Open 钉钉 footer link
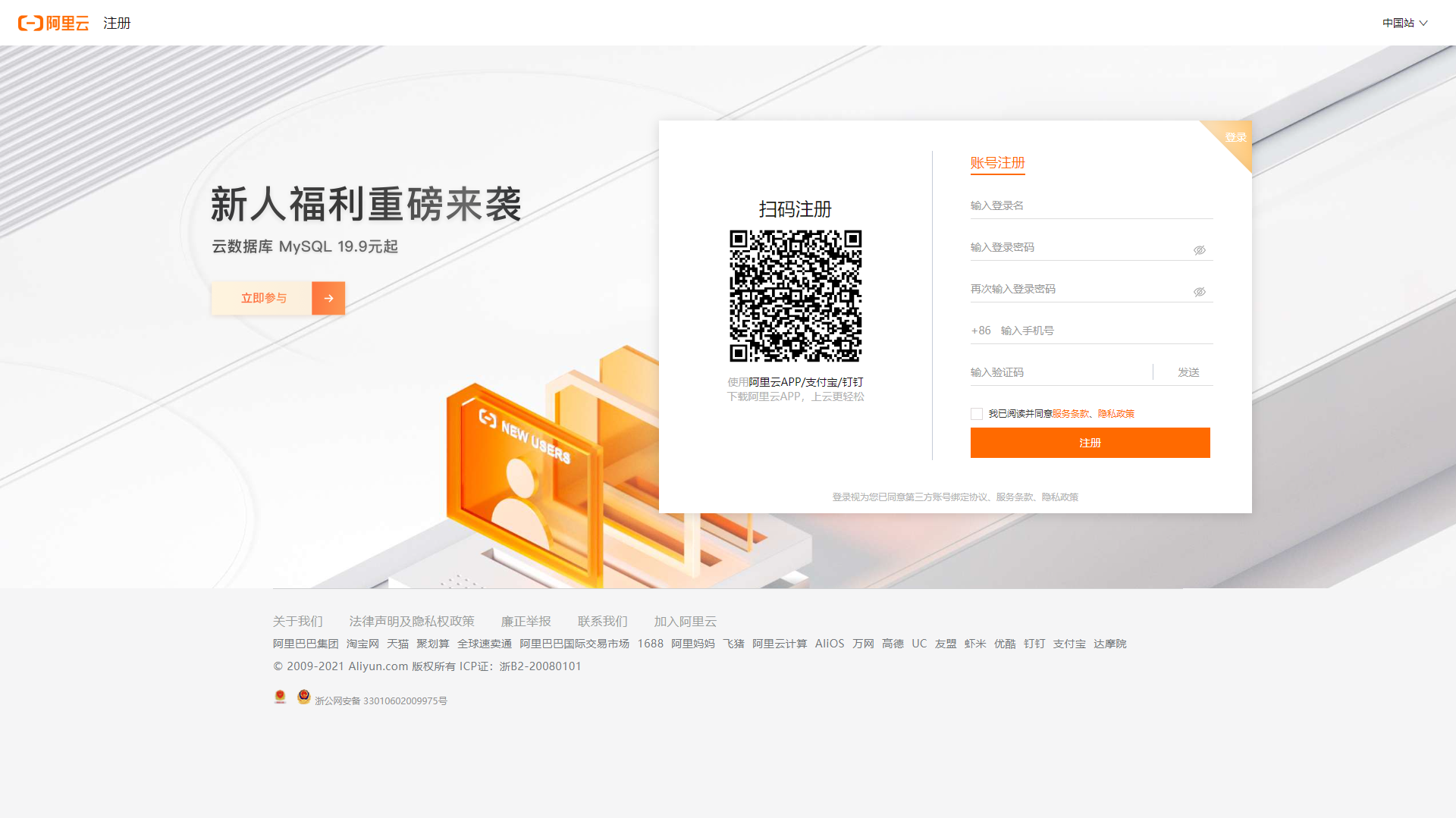The width and height of the screenshot is (1456, 818). click(1034, 644)
